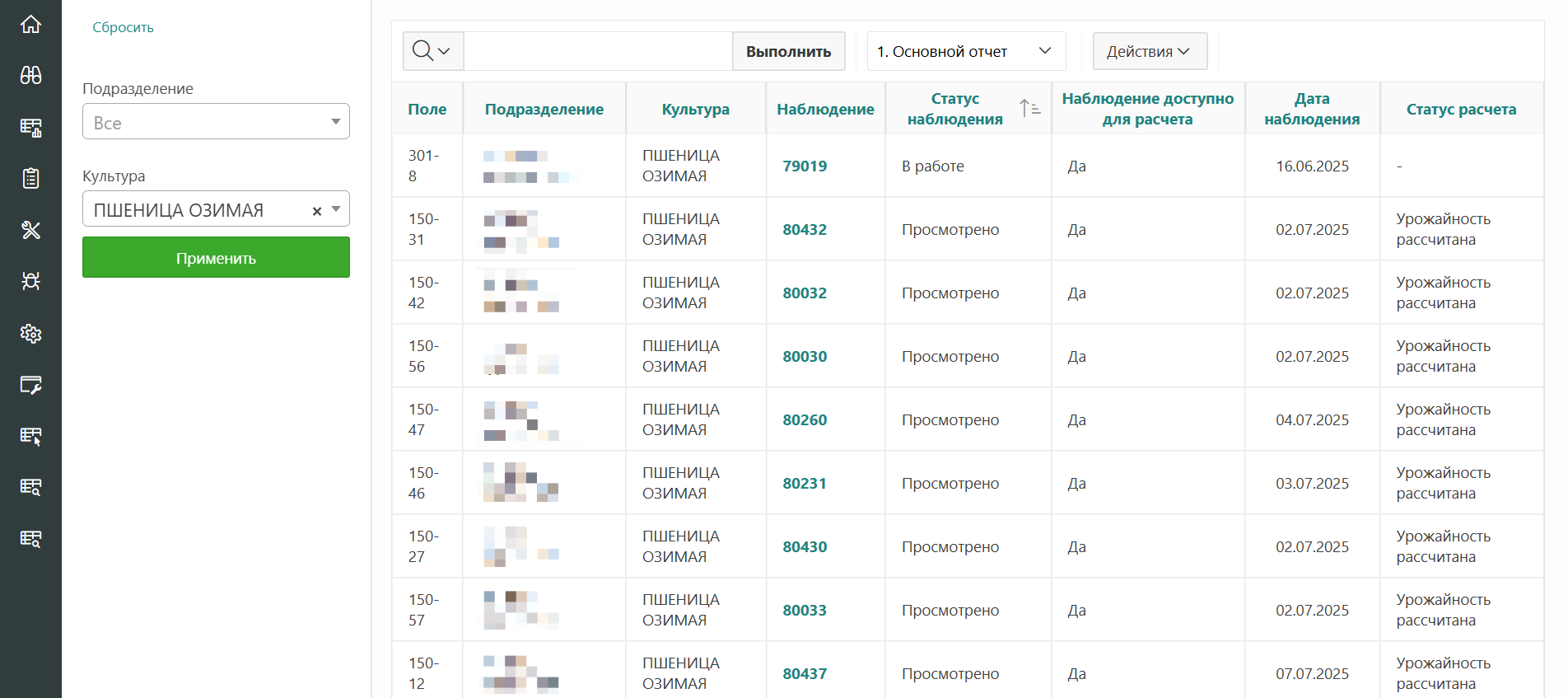Click the Сбросить reset link

tap(123, 27)
